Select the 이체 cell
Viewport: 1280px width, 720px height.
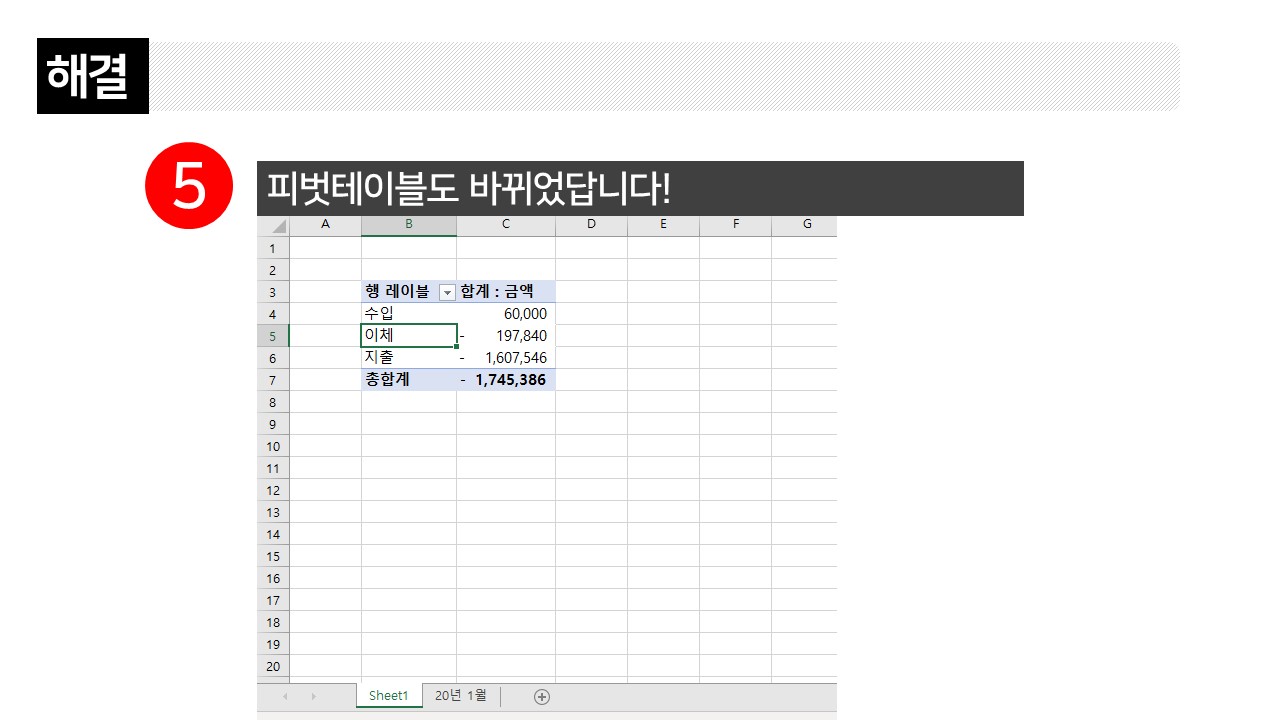(409, 336)
